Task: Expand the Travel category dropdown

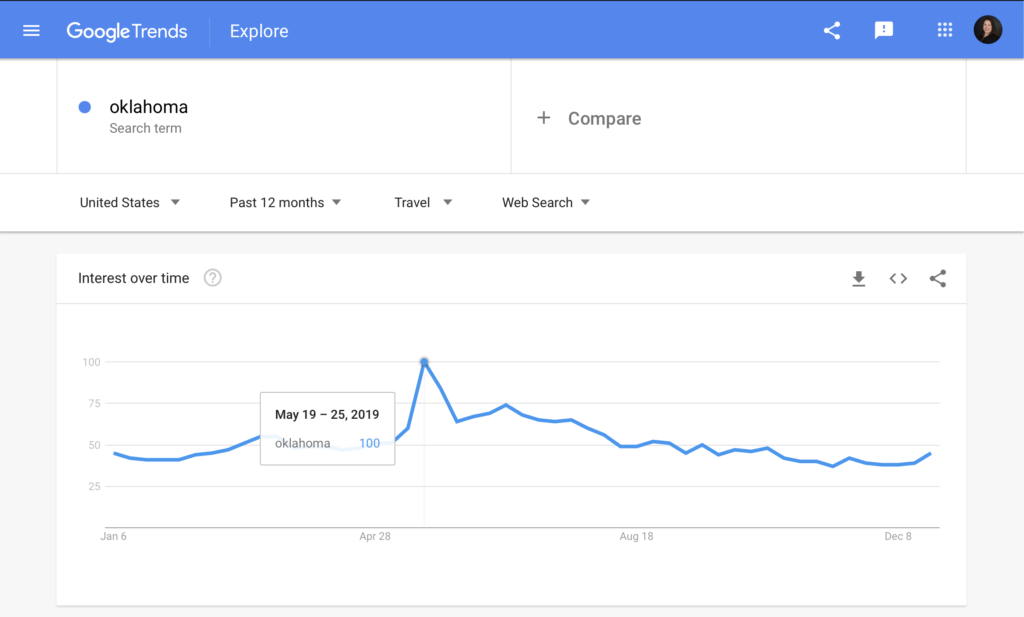Action: pyautogui.click(x=423, y=202)
